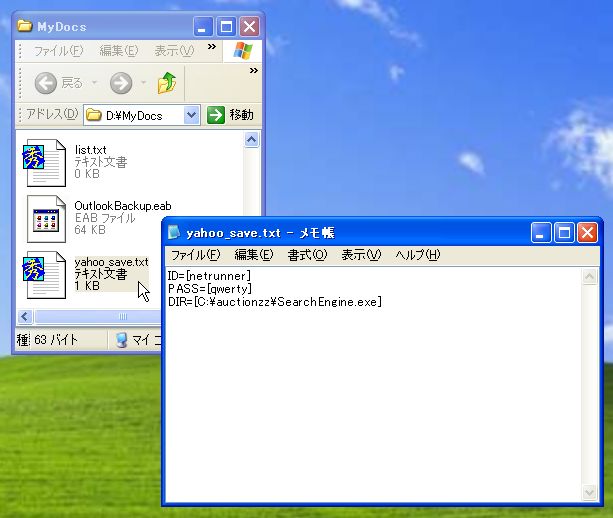This screenshot has height=518, width=613.
Task: Click left arrow of MyDocs horizontal scrollbar
Action: pyautogui.click(x=25, y=316)
